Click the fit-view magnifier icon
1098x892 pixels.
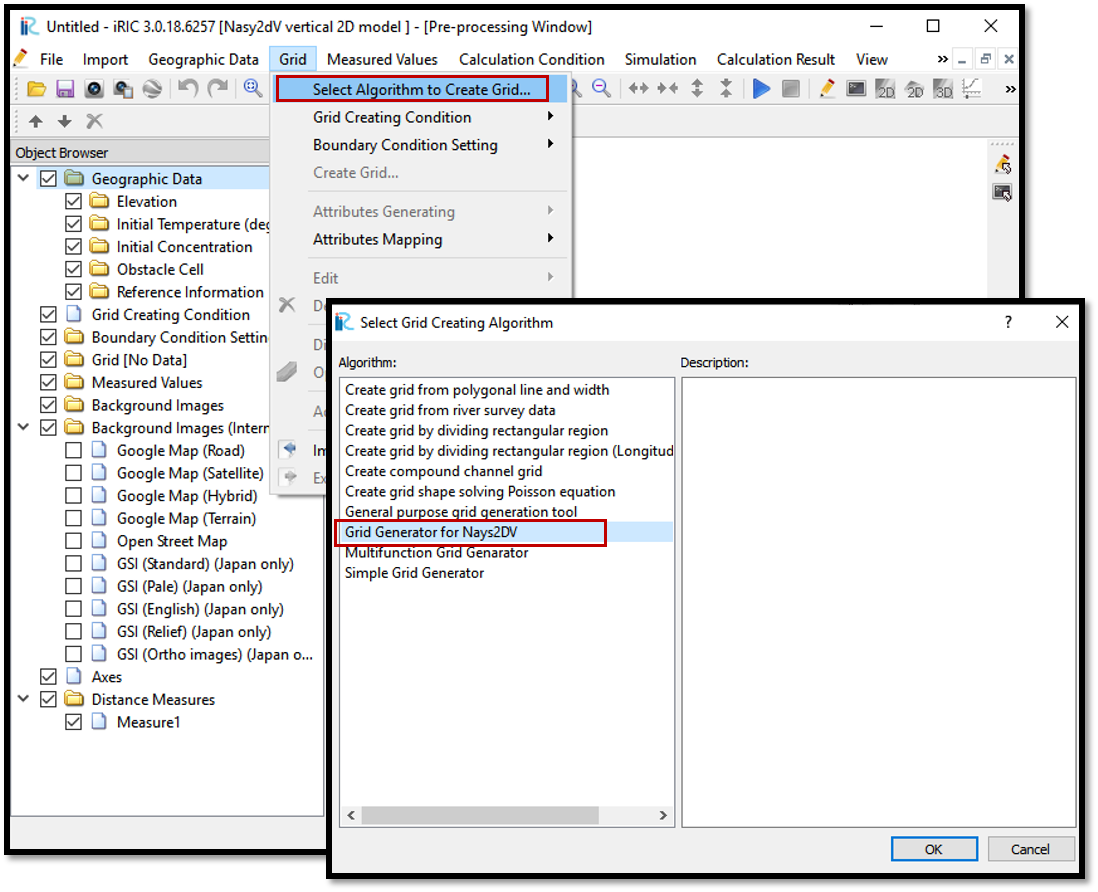click(x=253, y=88)
